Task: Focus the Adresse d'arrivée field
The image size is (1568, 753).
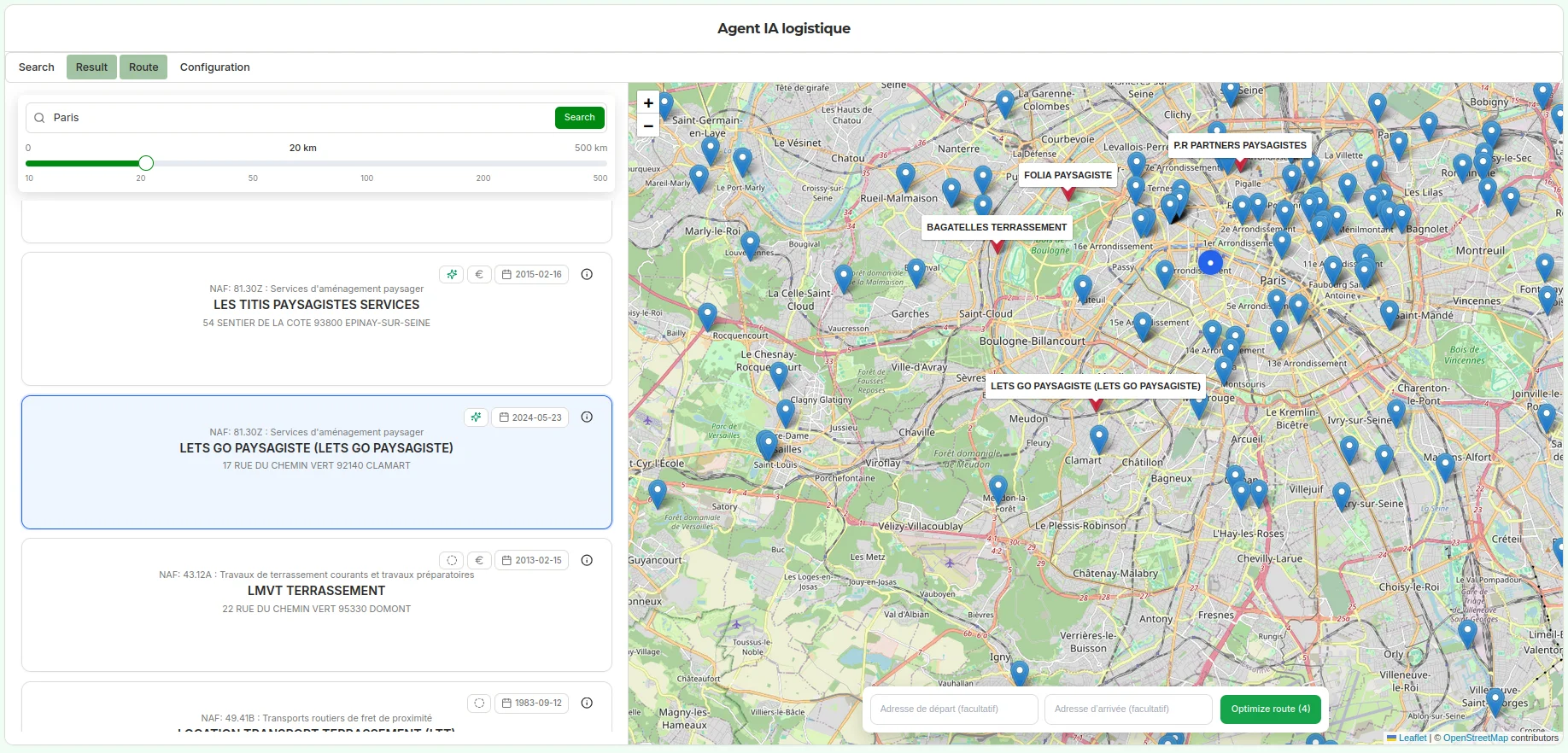Action: (x=1128, y=709)
